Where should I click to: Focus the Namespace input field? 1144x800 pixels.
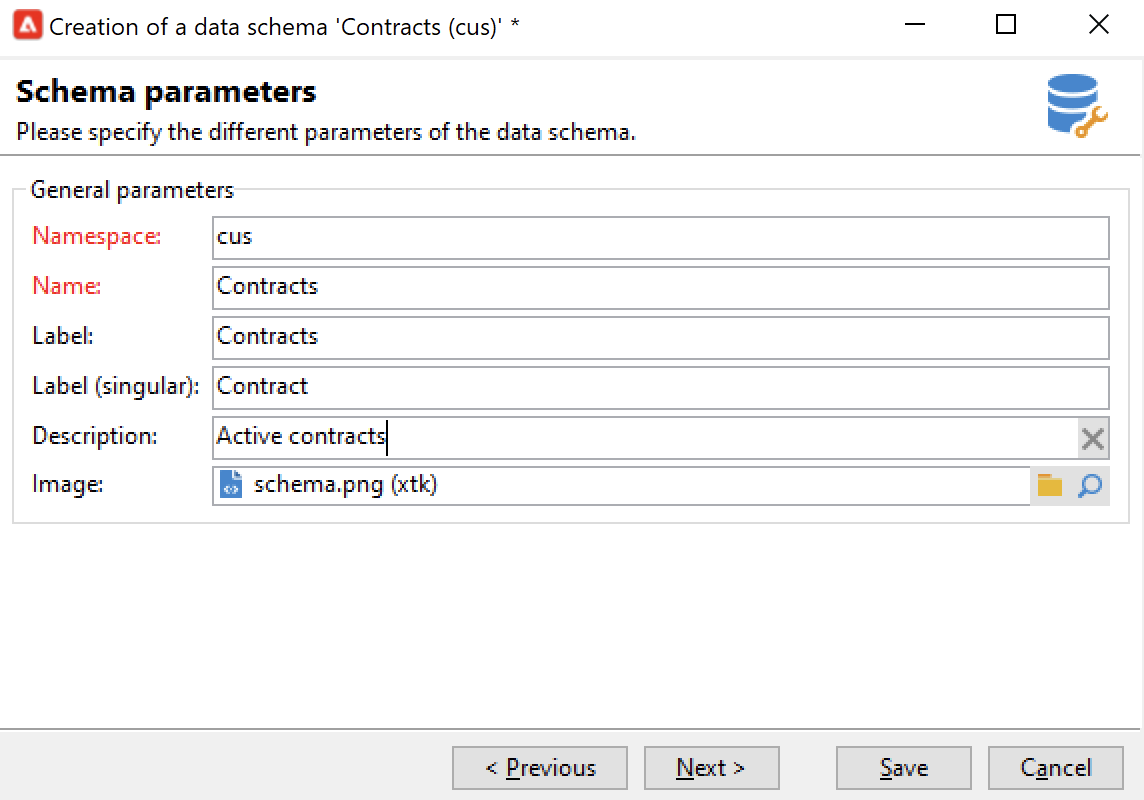660,238
